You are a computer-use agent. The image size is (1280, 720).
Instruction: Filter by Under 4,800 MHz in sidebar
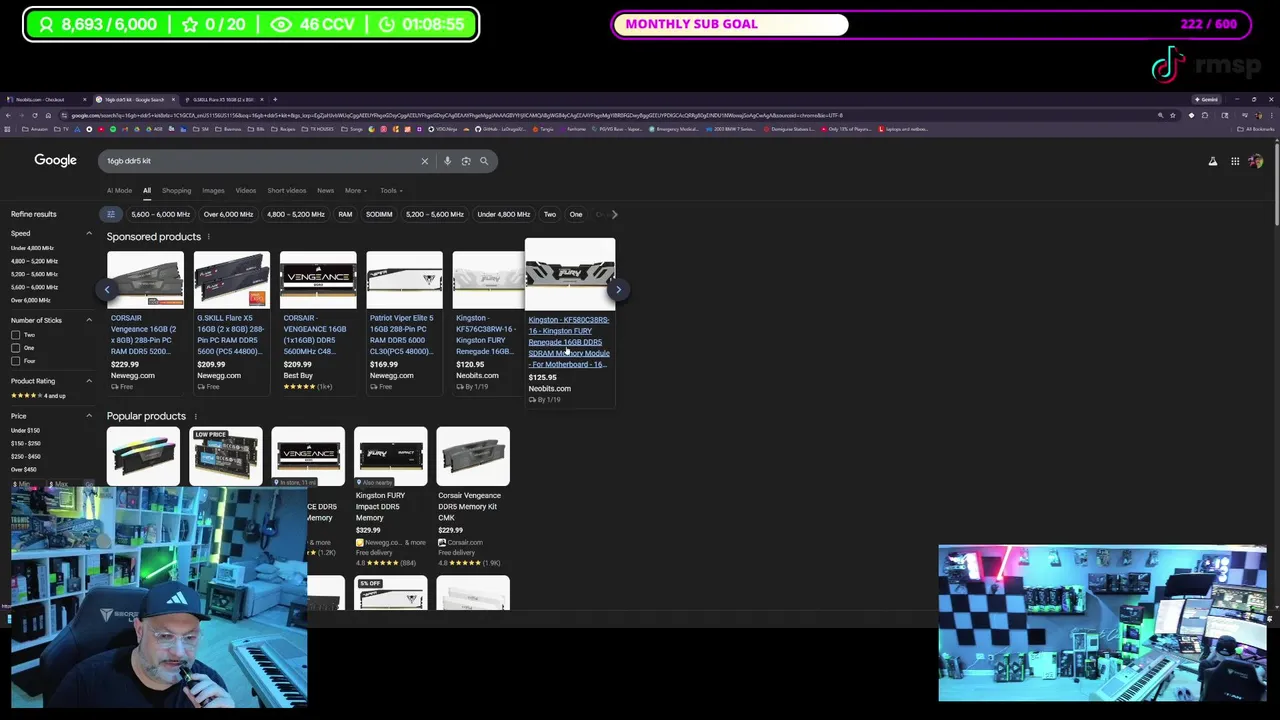[x=32, y=248]
